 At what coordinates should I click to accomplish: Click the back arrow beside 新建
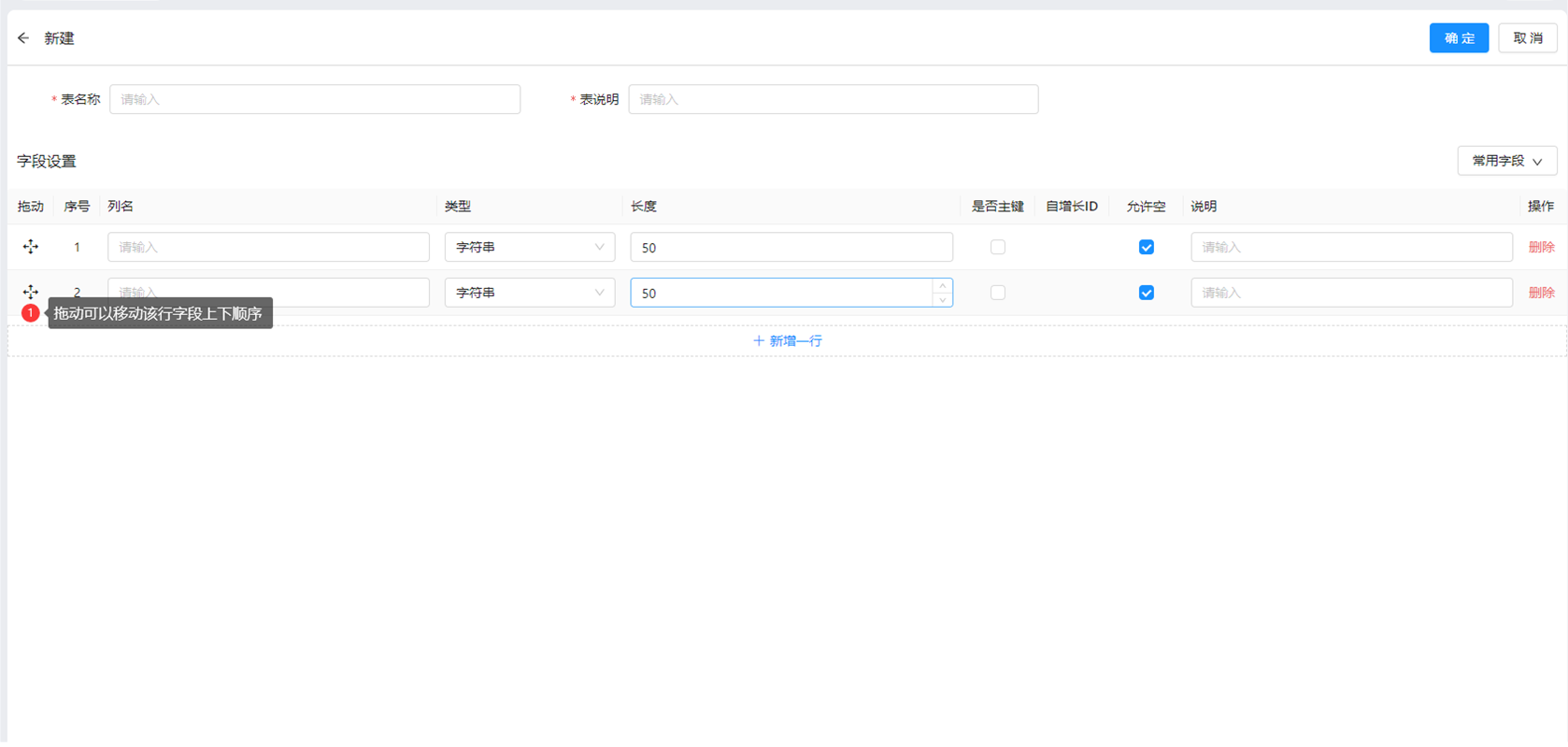[23, 38]
